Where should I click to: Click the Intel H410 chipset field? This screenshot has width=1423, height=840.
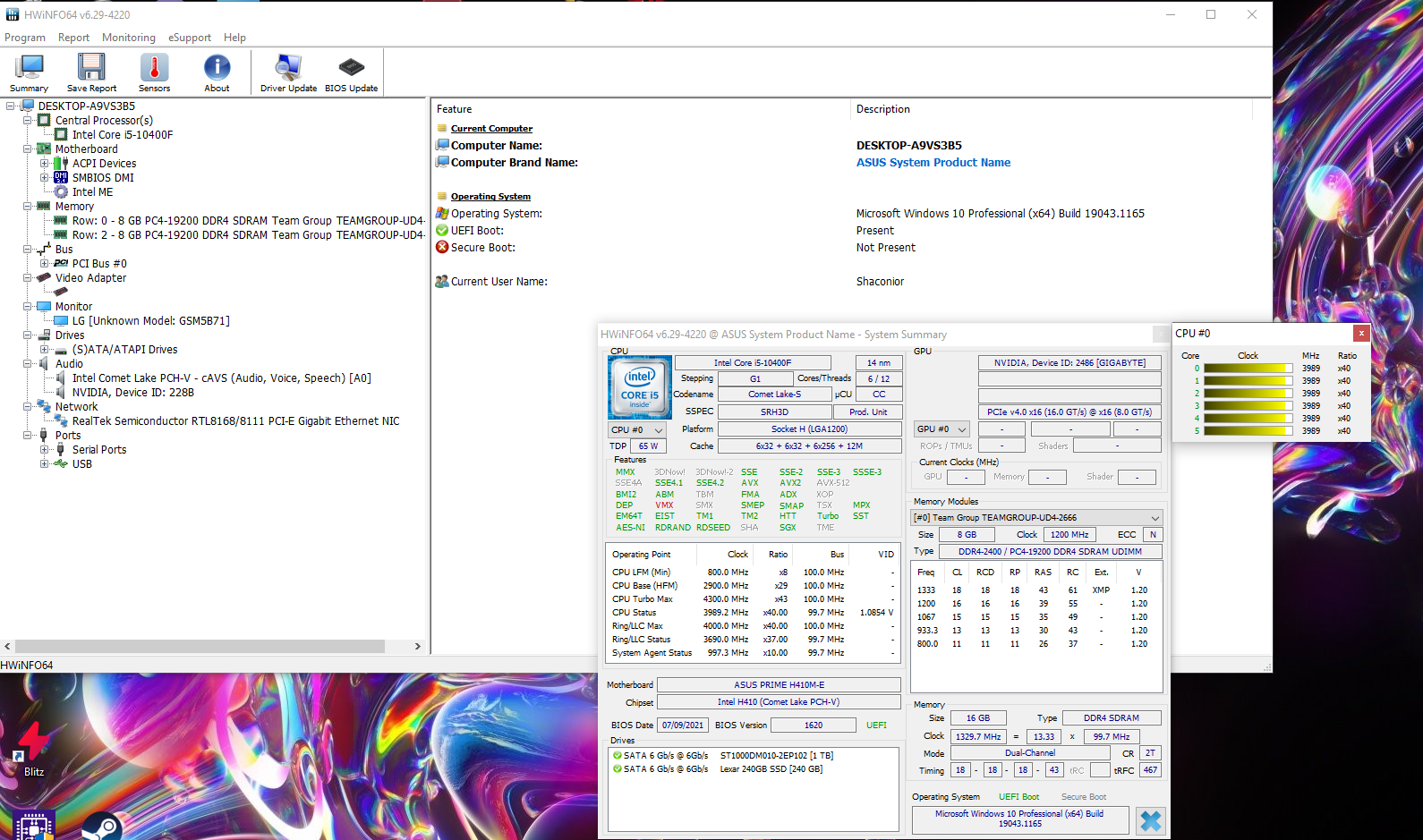point(779,702)
